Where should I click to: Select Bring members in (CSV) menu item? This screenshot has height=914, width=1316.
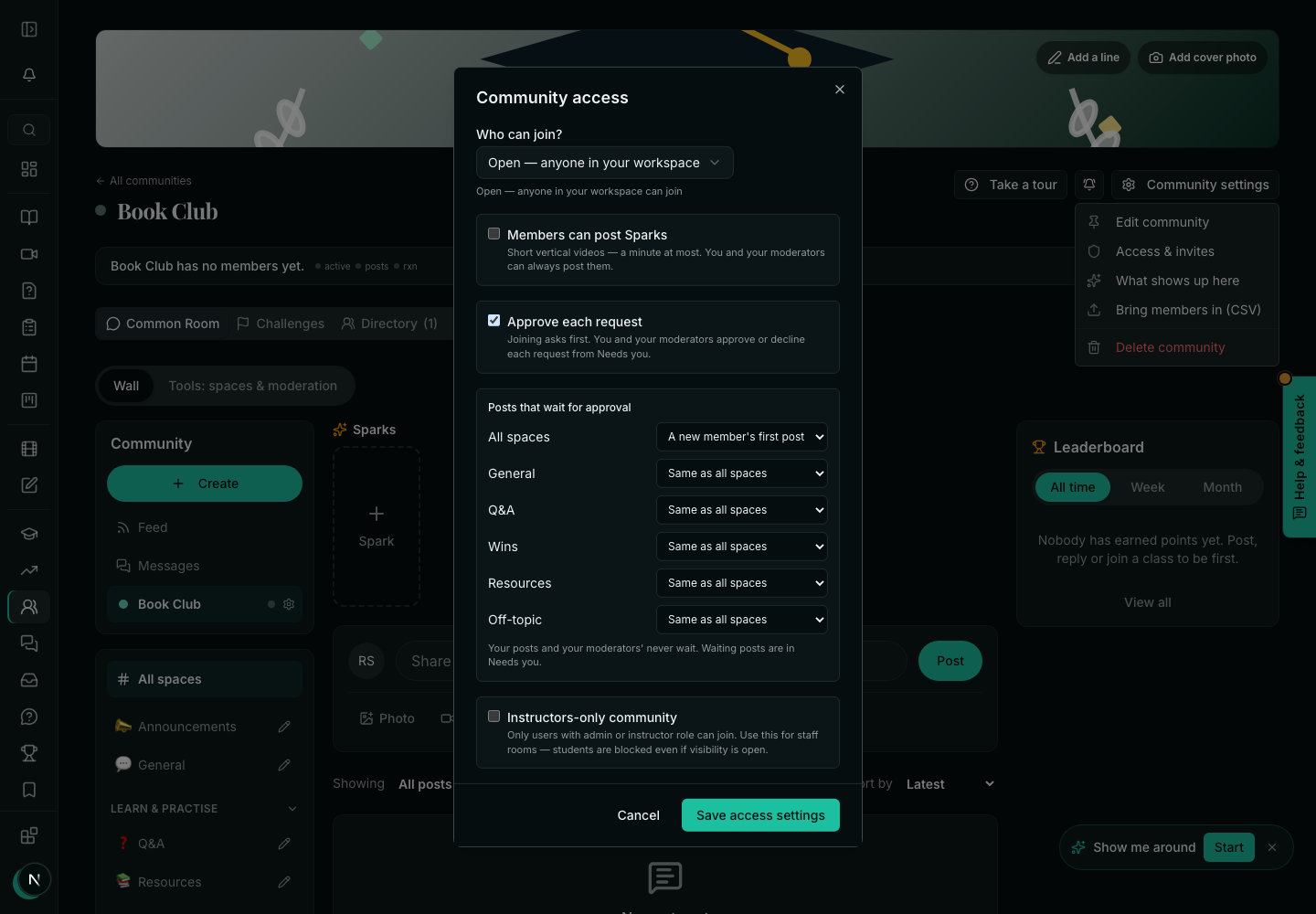point(1177,310)
